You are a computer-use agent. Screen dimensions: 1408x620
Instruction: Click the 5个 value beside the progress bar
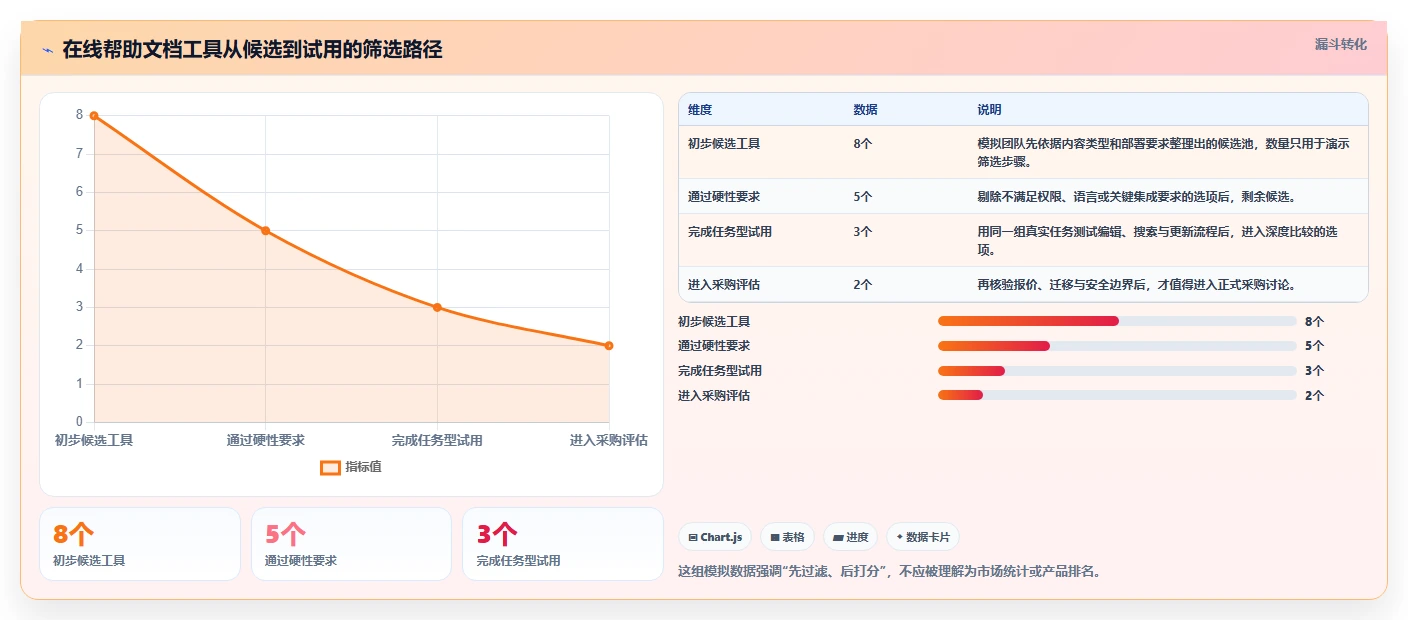click(x=1314, y=346)
